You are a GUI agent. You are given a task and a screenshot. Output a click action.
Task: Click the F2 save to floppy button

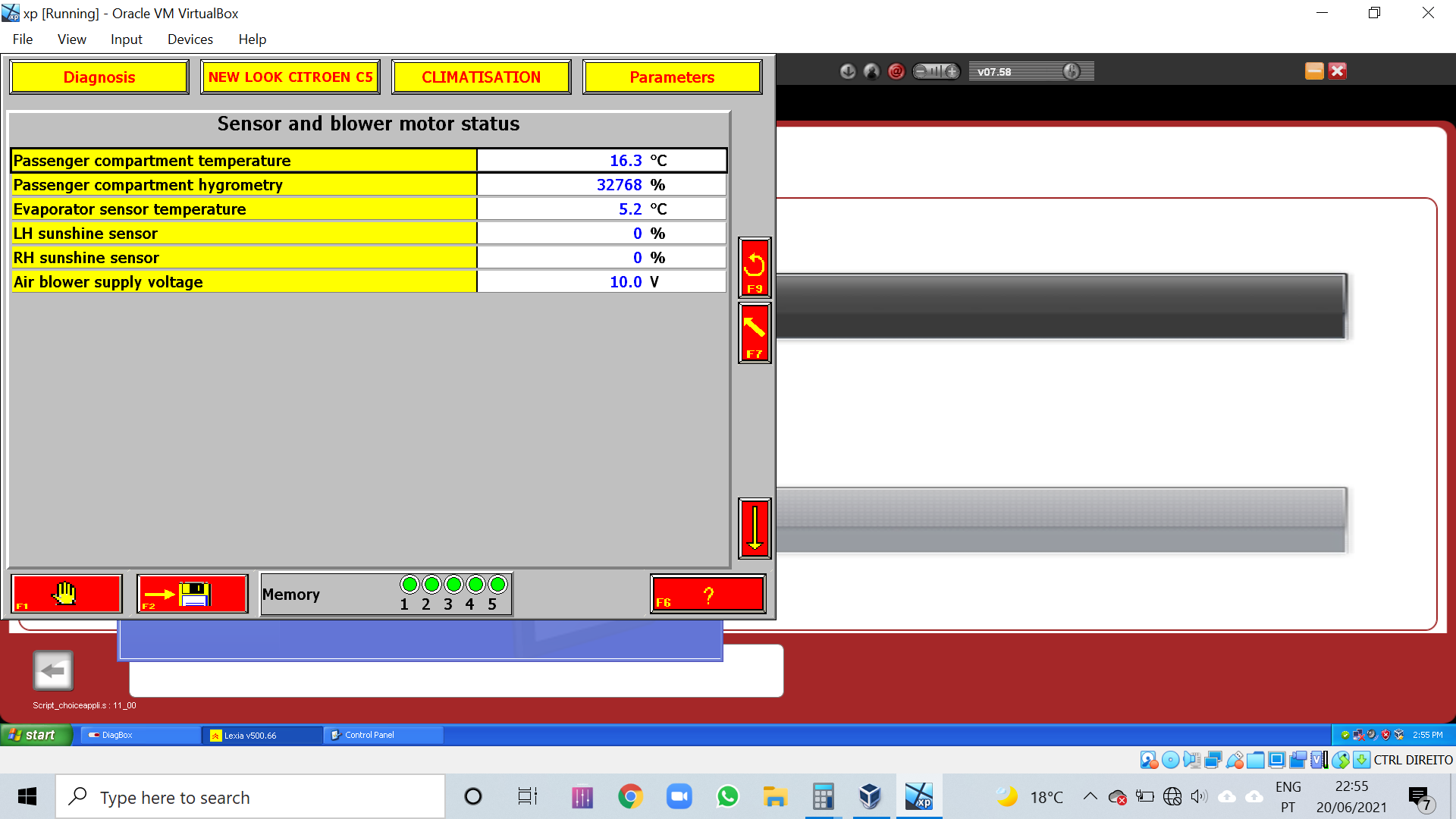tap(193, 593)
